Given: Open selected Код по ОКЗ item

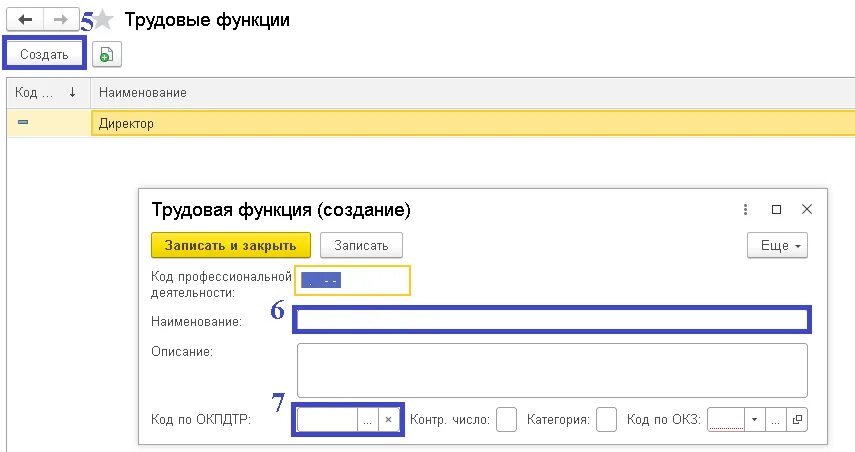Looking at the screenshot, I should pyautogui.click(x=797, y=420).
